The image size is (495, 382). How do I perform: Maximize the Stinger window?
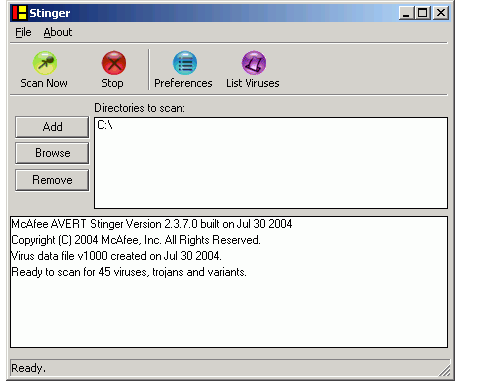coord(423,13)
